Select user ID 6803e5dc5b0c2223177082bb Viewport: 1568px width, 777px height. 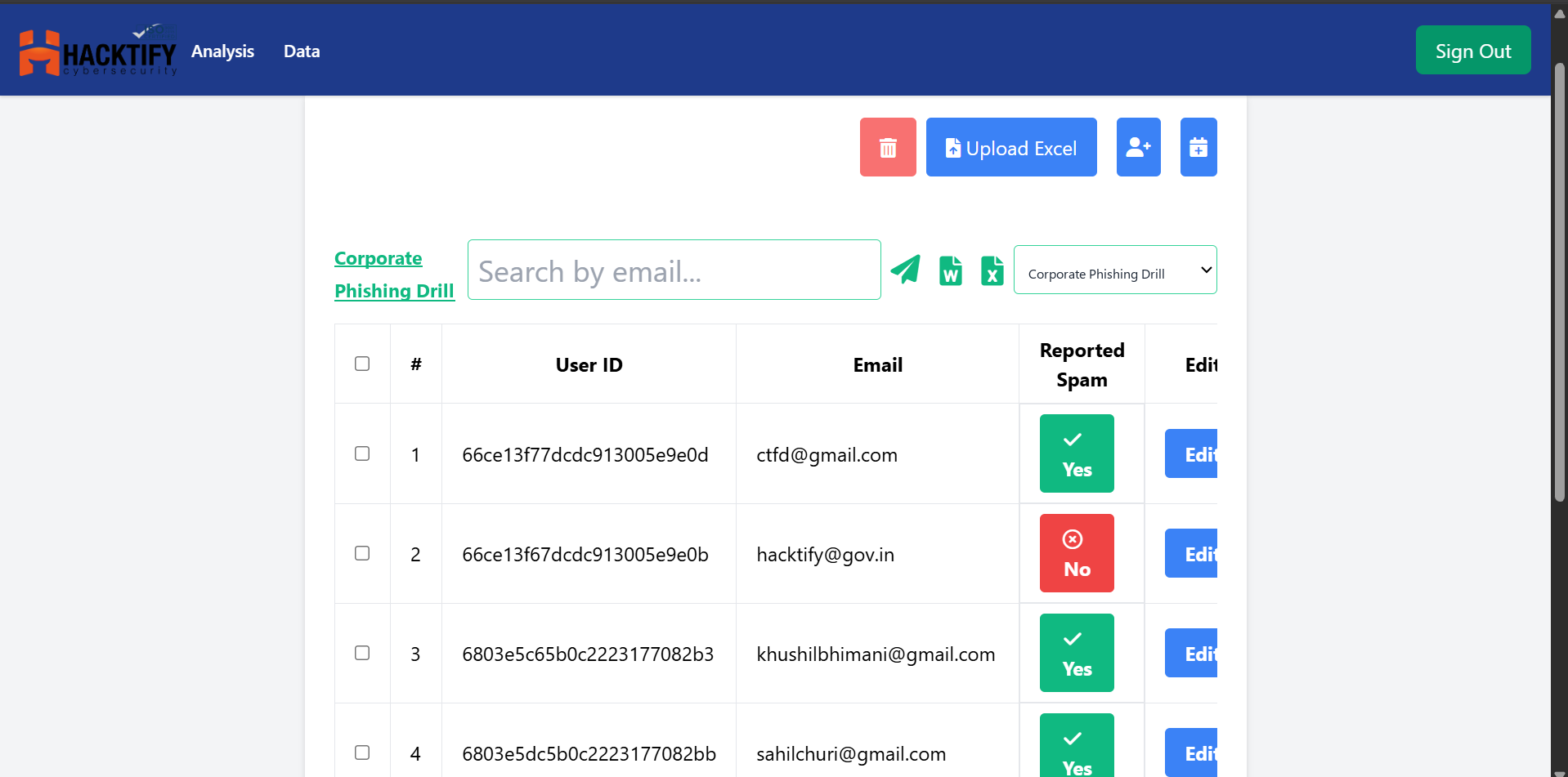pyautogui.click(x=589, y=753)
